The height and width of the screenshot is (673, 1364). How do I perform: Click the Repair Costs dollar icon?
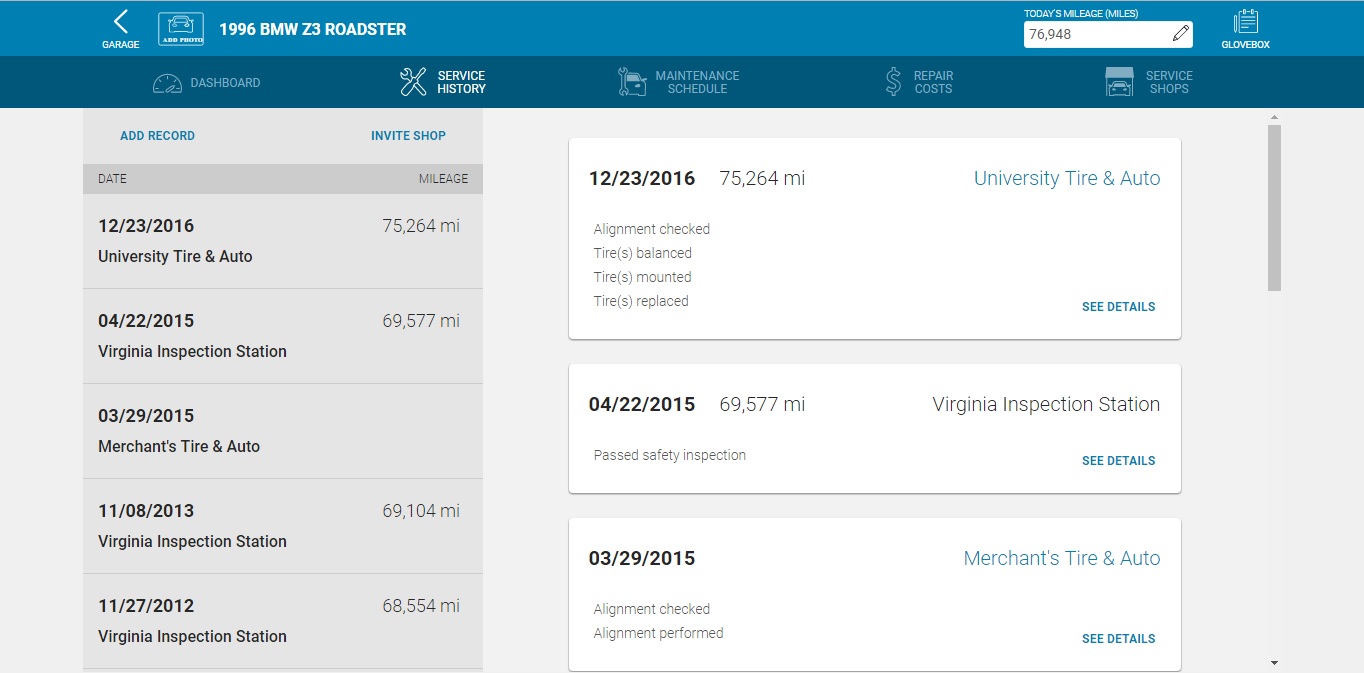(x=893, y=82)
